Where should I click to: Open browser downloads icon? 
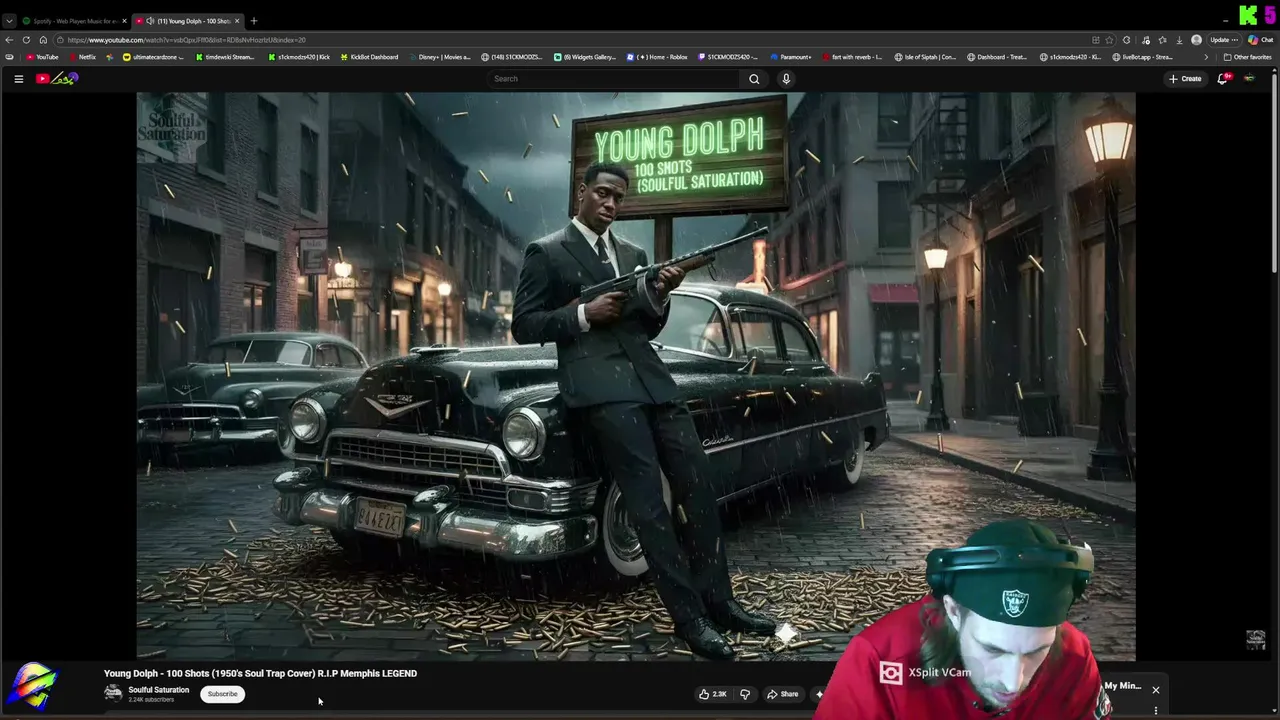coord(1180,40)
